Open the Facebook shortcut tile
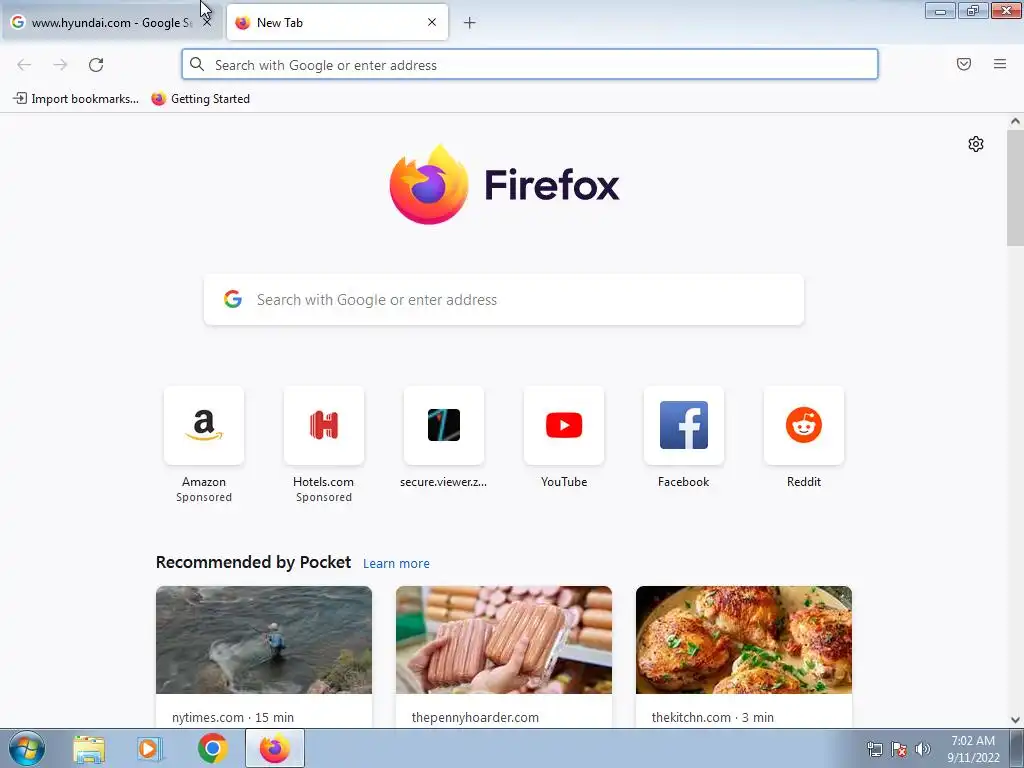Viewport: 1024px width, 768px height. coord(684,425)
